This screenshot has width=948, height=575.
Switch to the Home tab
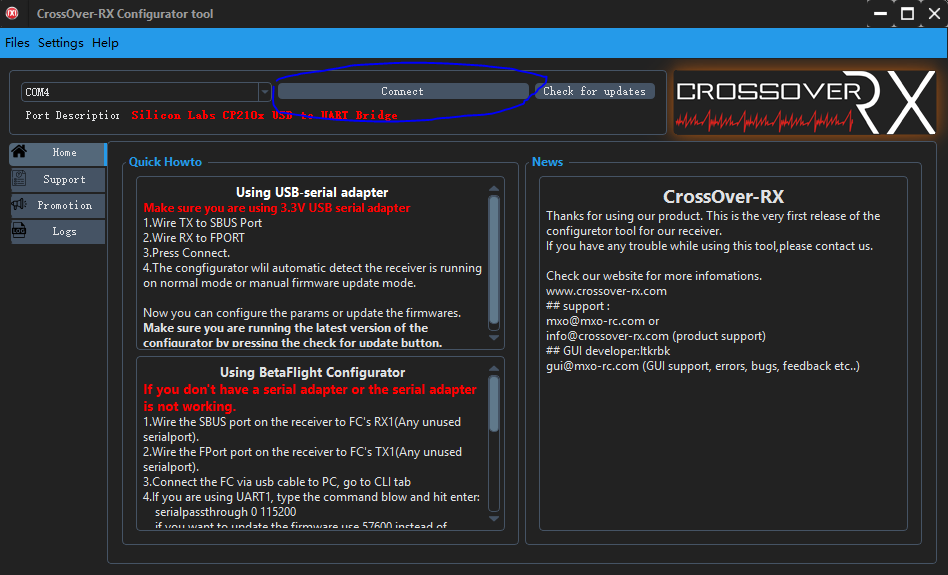pyautogui.click(x=58, y=153)
